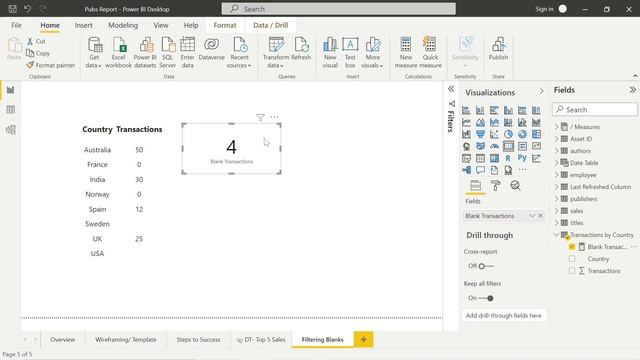This screenshot has height=360, width=640.
Task: Click the Fields pane search box
Action: [x=595, y=109]
